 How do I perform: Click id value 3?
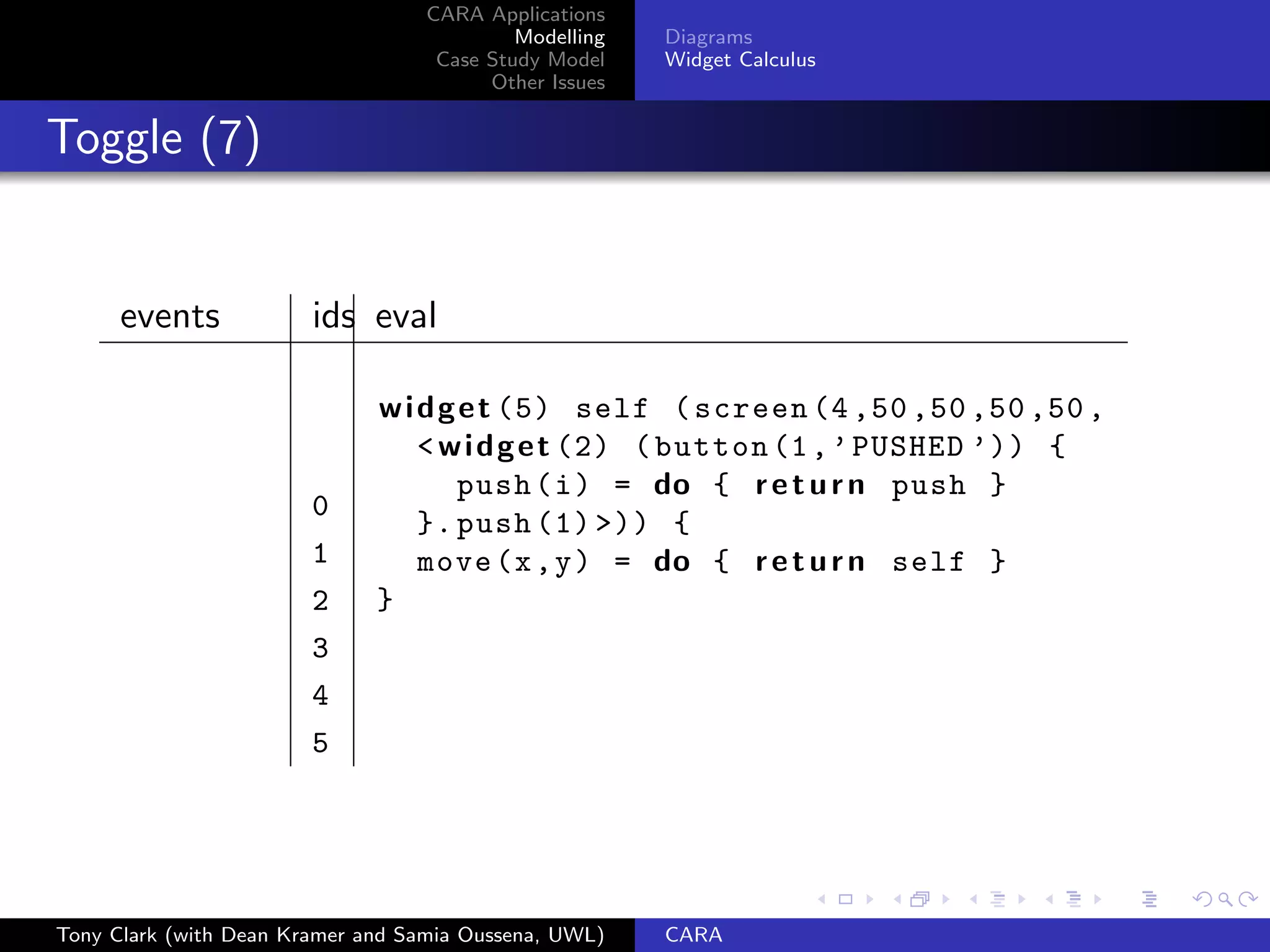(x=320, y=648)
